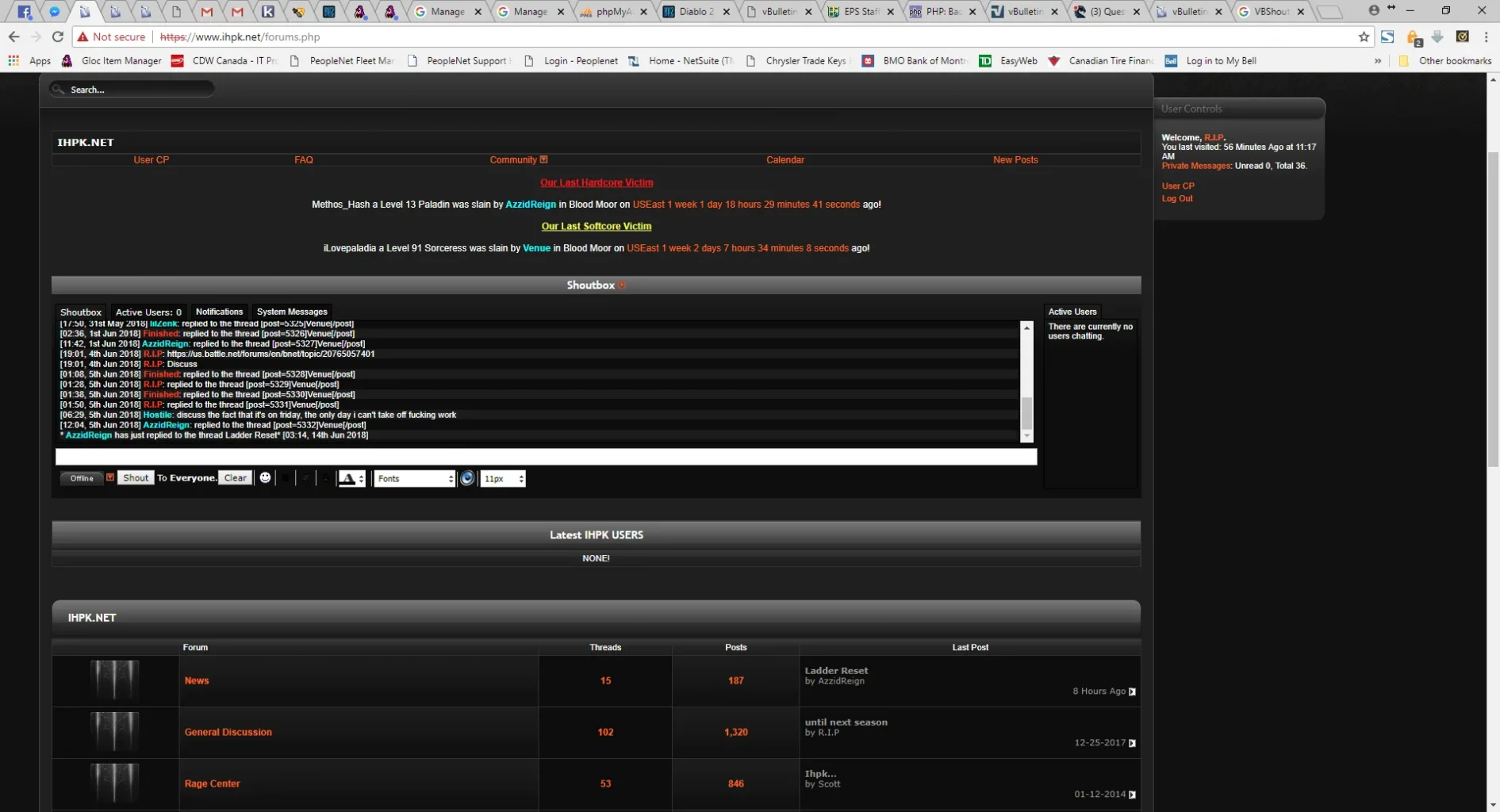Click the Shout button
Image resolution: width=1500 pixels, height=812 pixels.
pos(136,477)
